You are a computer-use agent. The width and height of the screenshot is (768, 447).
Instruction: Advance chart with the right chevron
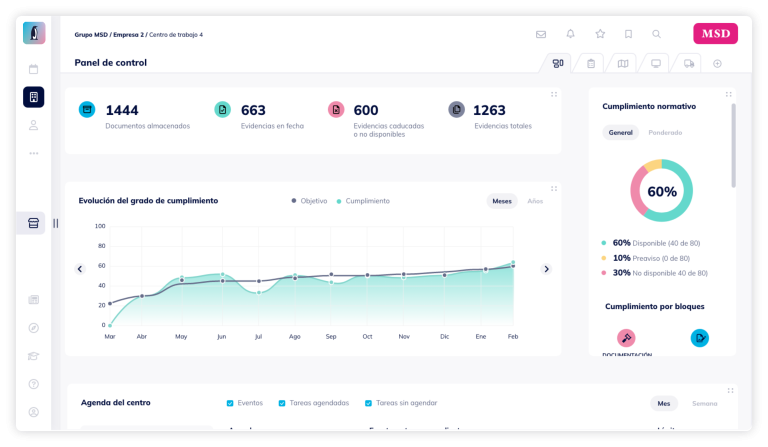[546, 269]
